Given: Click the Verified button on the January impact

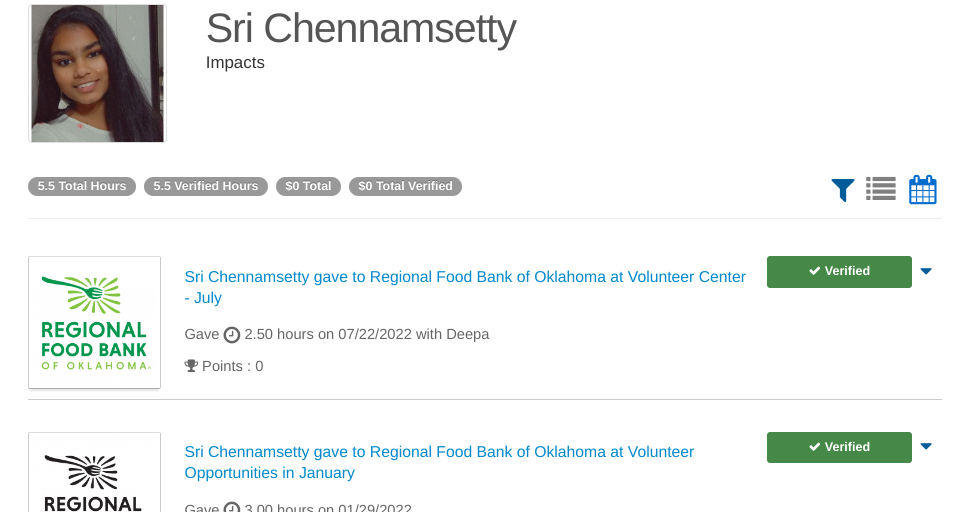Looking at the screenshot, I should click(839, 447).
